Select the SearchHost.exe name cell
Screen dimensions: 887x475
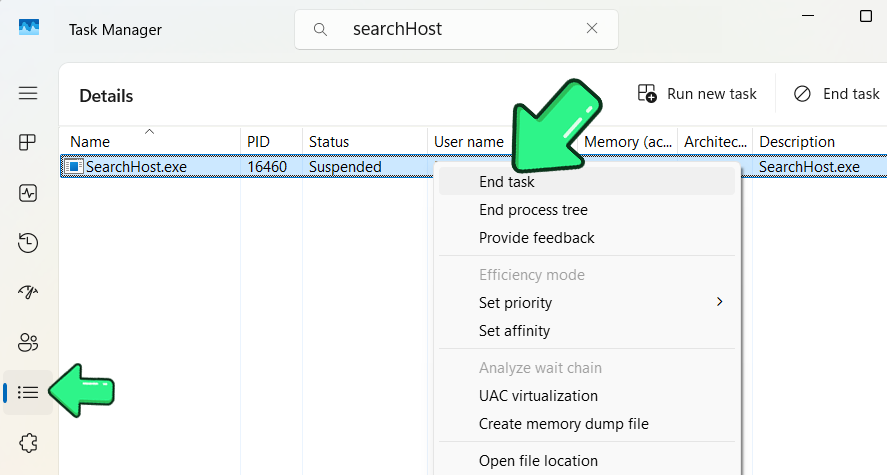tap(136, 167)
